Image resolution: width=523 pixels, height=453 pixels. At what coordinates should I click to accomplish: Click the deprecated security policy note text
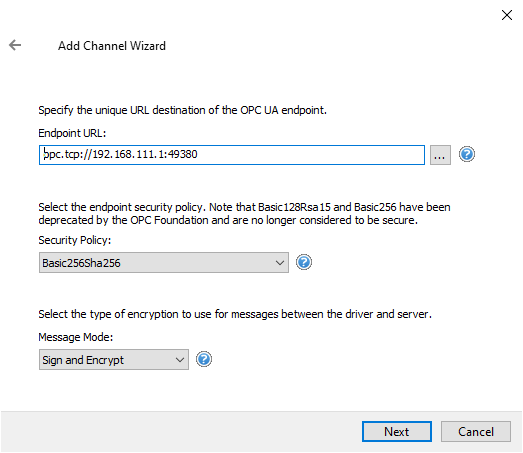[x=244, y=213]
